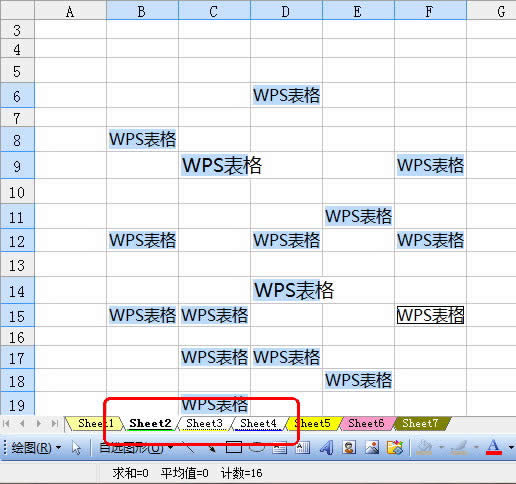
Task: Insert picture from file icon
Action: coord(372,448)
